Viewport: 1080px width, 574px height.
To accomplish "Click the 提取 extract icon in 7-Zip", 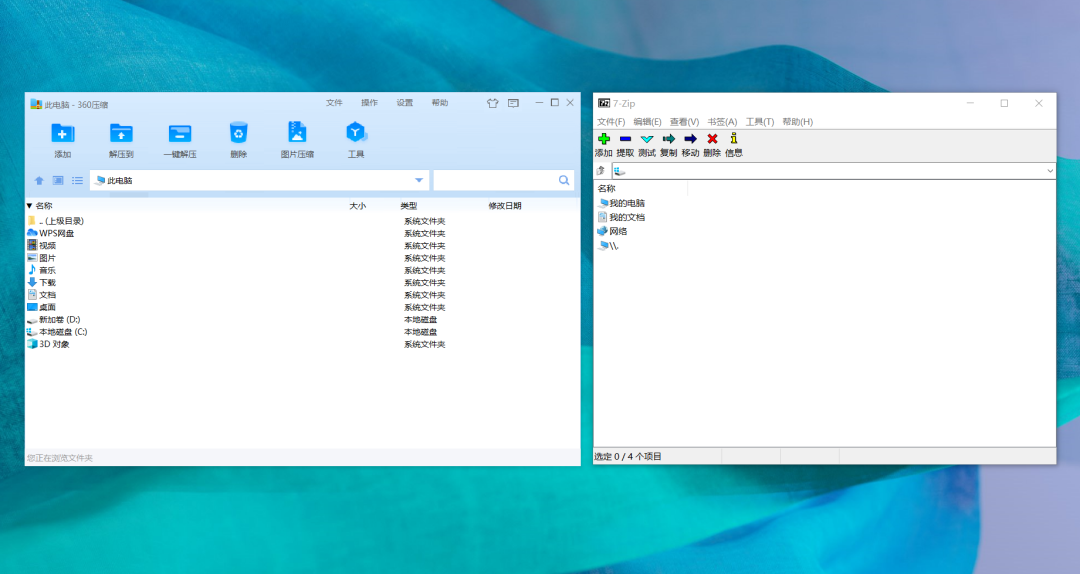I will [625, 139].
